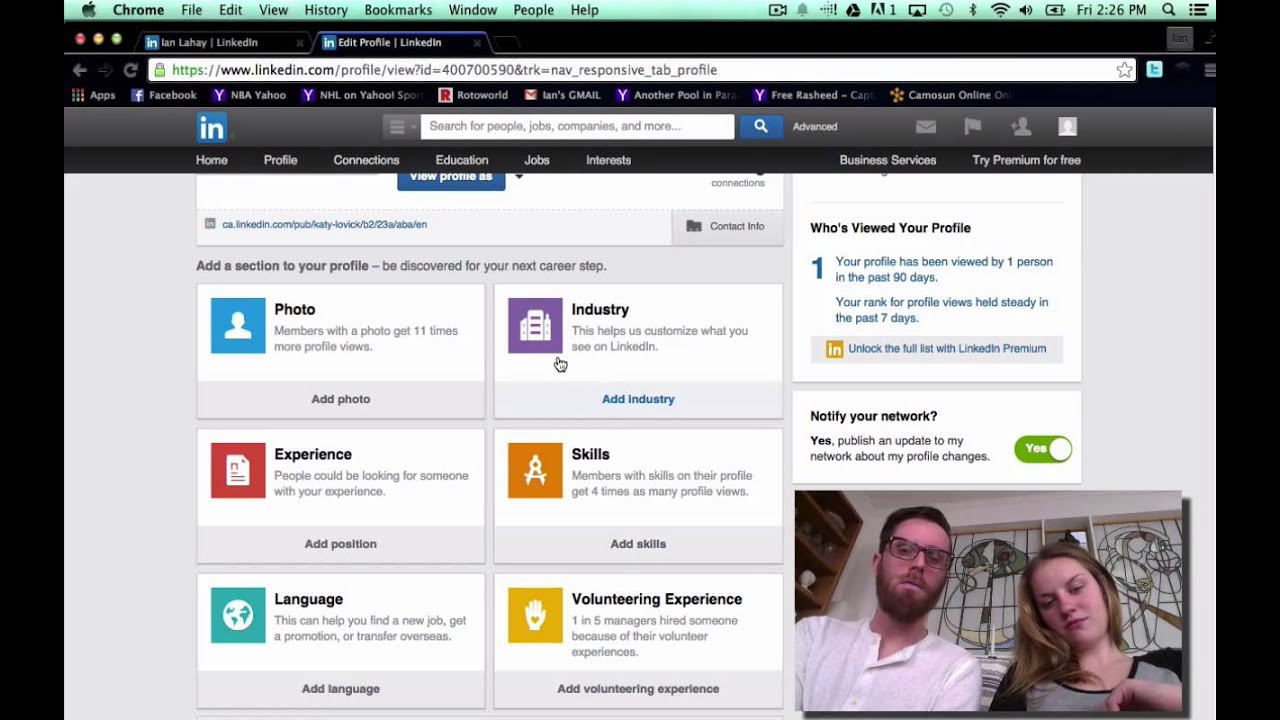Click the Add skills button
This screenshot has height=720, width=1280.
tap(638, 544)
